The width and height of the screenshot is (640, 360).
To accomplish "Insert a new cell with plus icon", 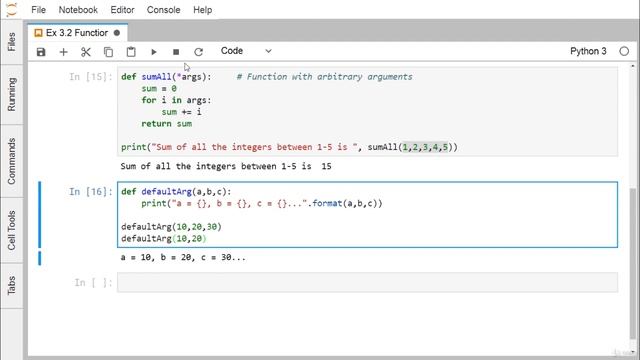I will click(63, 52).
